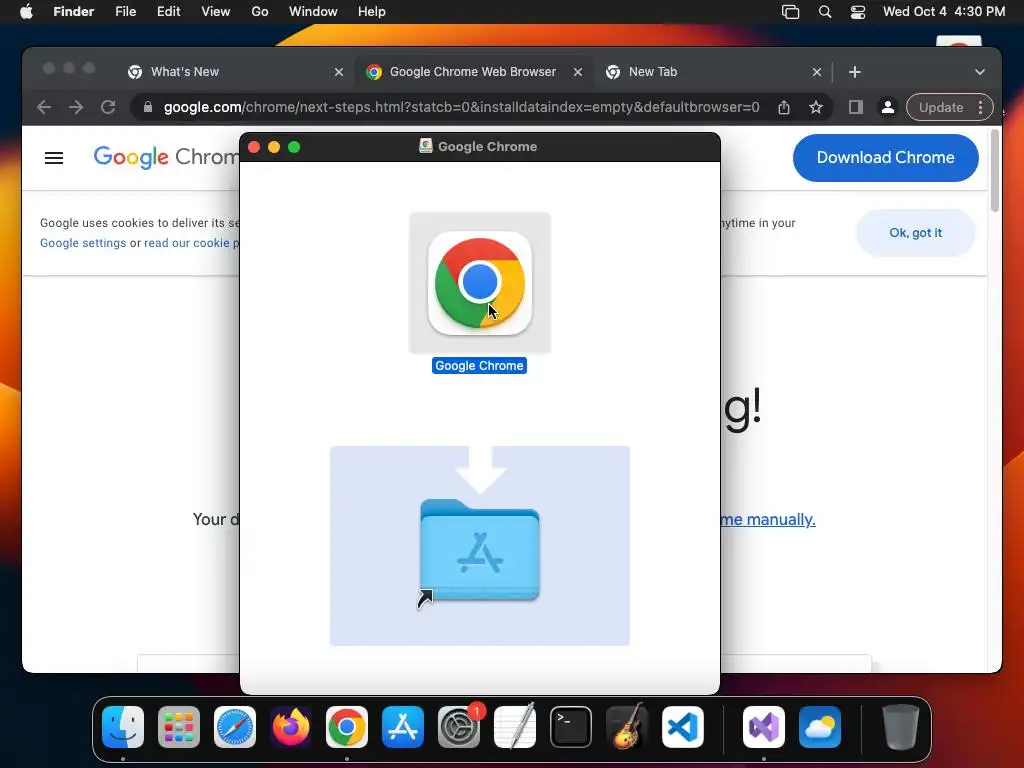1024x768 pixels.
Task: Click the Stage Manager icon in menu bar
Action: point(790,12)
